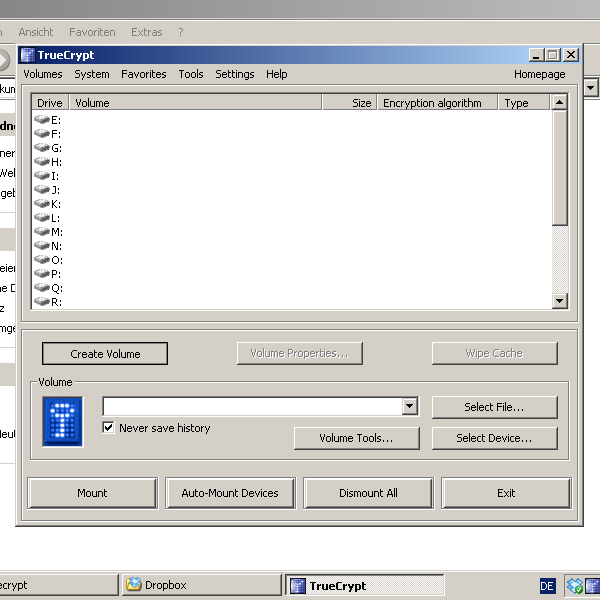600x600 pixels.
Task: Open the Homepage link in menu bar
Action: tap(540, 74)
